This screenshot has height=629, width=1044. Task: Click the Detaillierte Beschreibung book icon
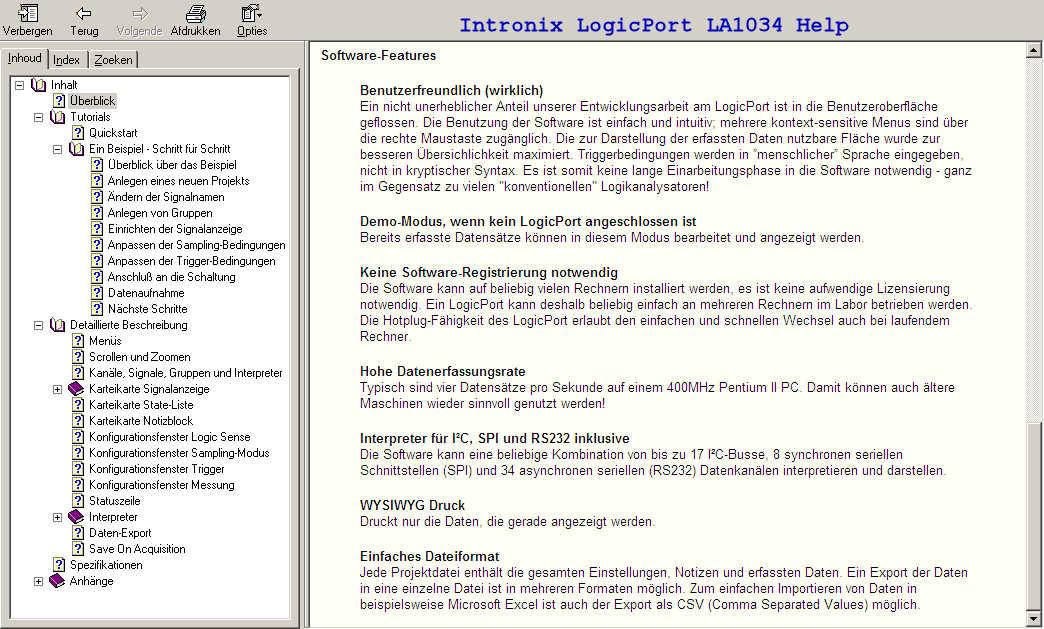tap(58, 325)
